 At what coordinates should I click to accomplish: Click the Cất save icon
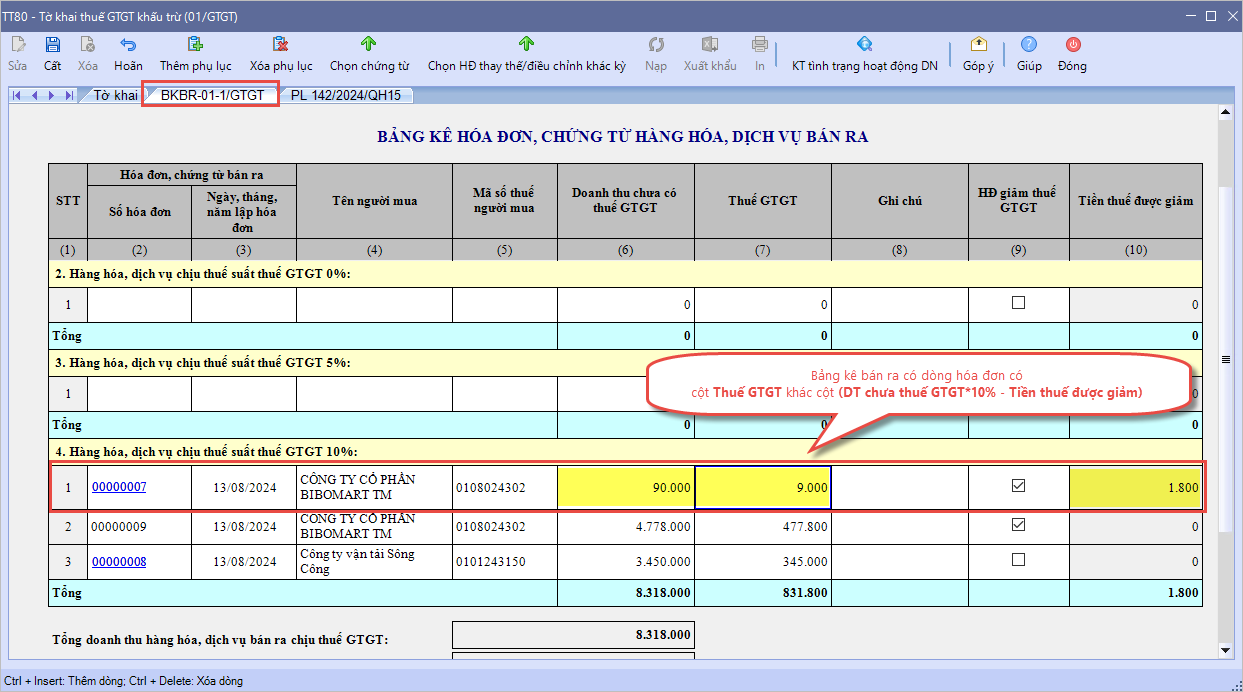pos(52,46)
